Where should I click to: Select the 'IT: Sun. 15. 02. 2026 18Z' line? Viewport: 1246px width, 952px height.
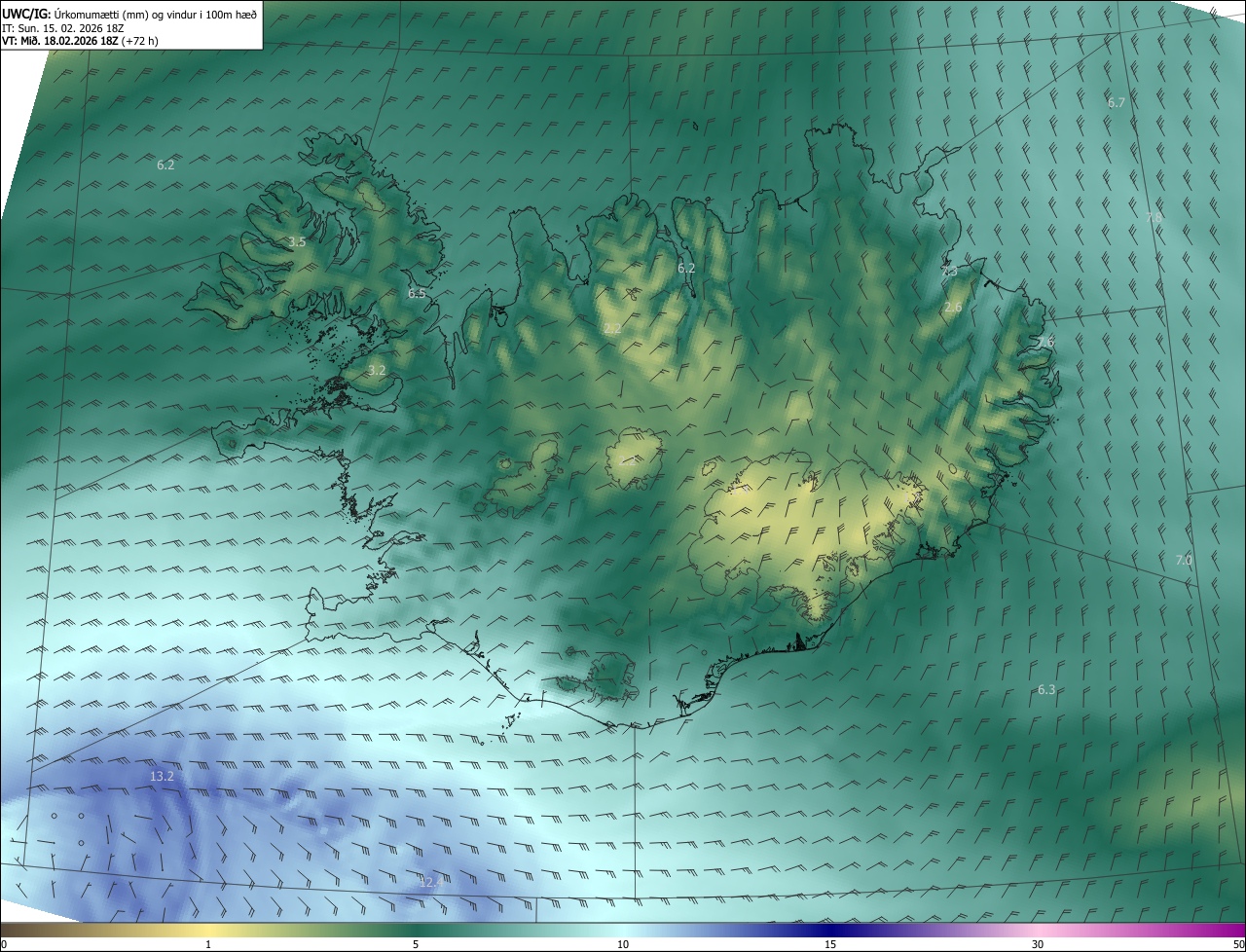click(64, 27)
